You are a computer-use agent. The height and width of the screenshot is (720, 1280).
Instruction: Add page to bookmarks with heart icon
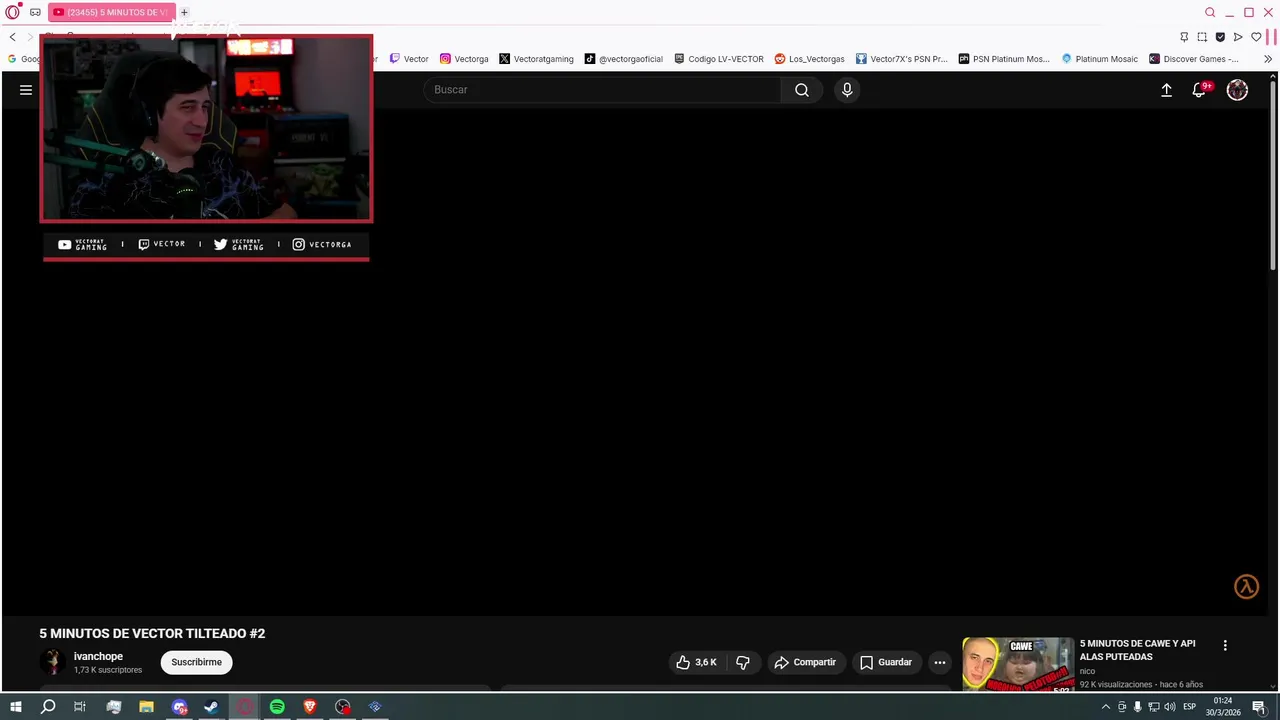(x=1257, y=37)
